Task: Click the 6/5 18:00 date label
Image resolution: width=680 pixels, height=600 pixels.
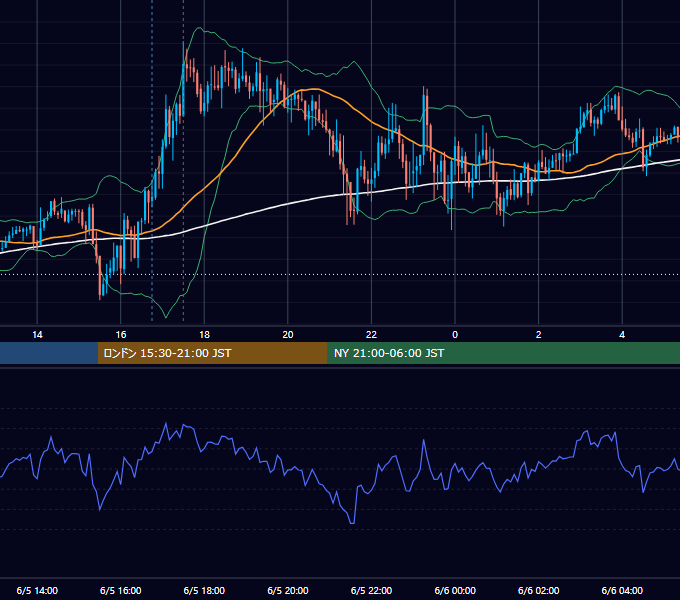Action: pyautogui.click(x=204, y=590)
